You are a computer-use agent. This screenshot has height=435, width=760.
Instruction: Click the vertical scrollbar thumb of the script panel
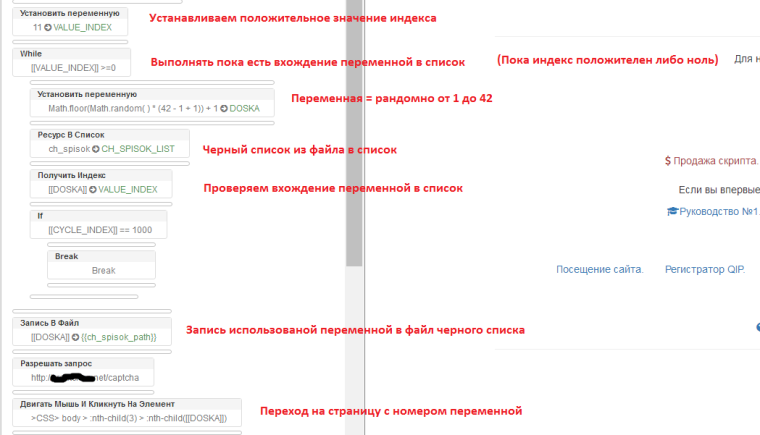coord(354,133)
